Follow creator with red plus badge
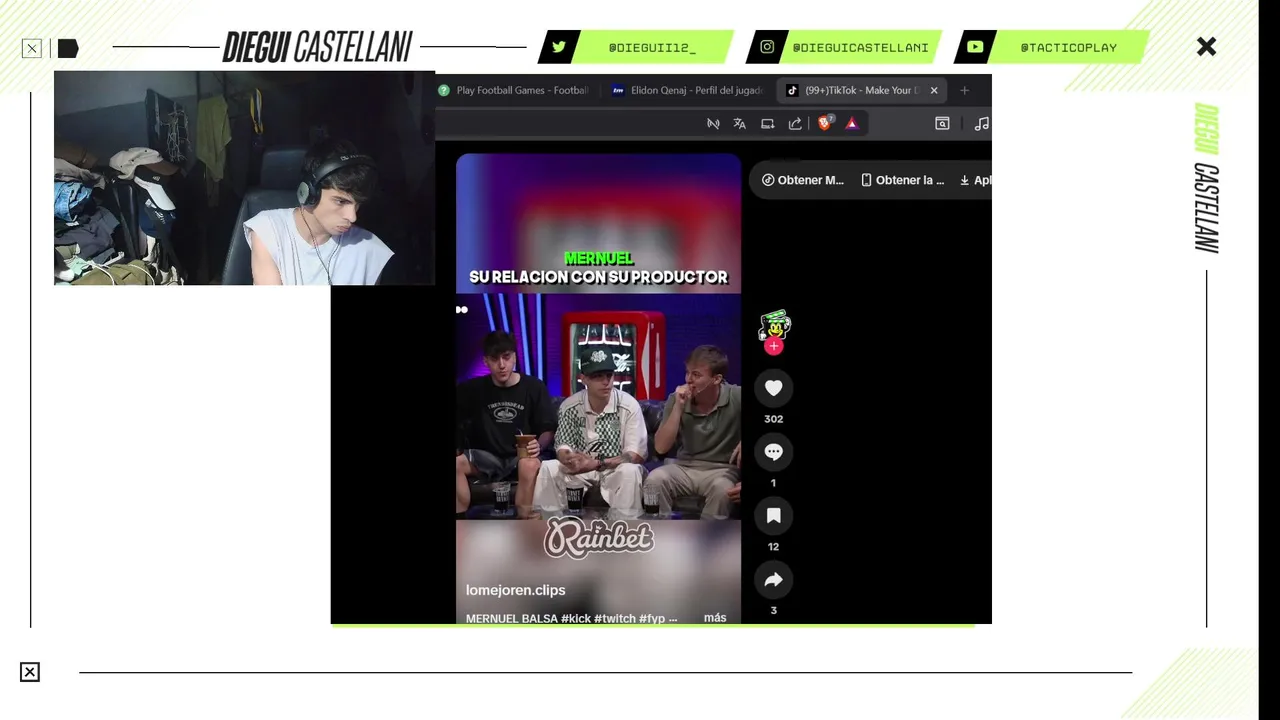This screenshot has height=720, width=1280. point(773,346)
